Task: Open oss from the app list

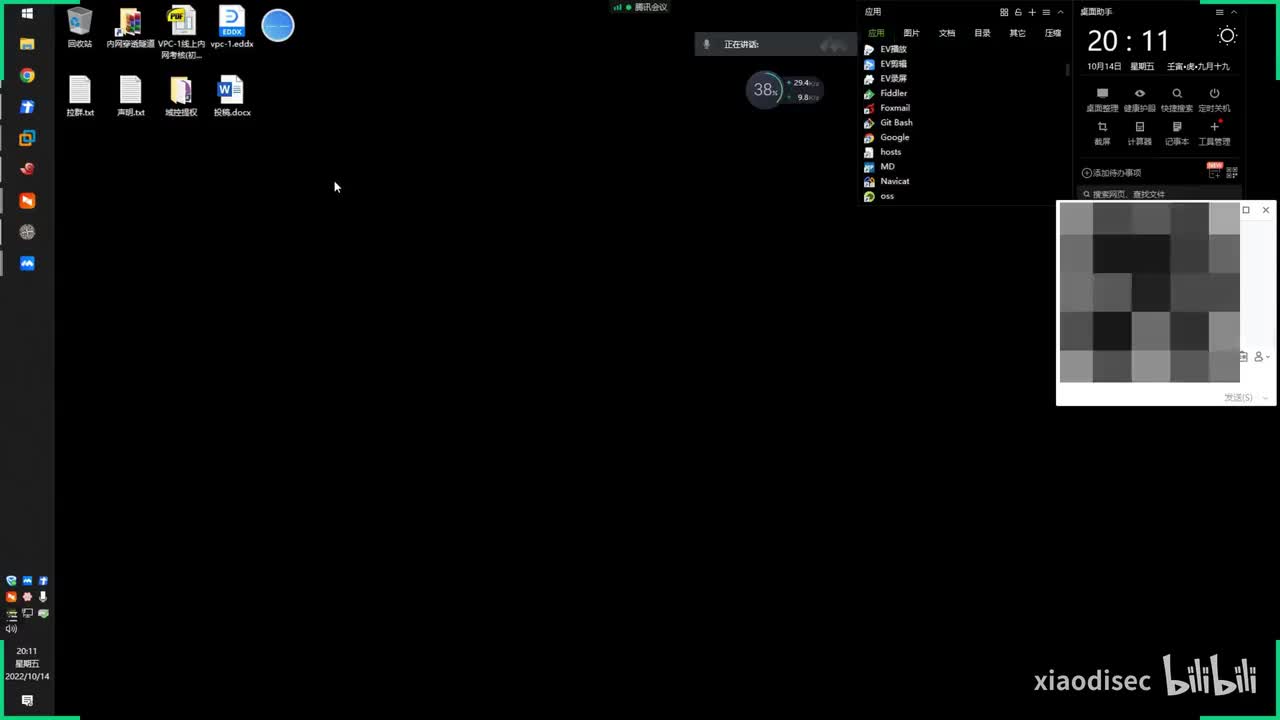Action: click(879, 196)
